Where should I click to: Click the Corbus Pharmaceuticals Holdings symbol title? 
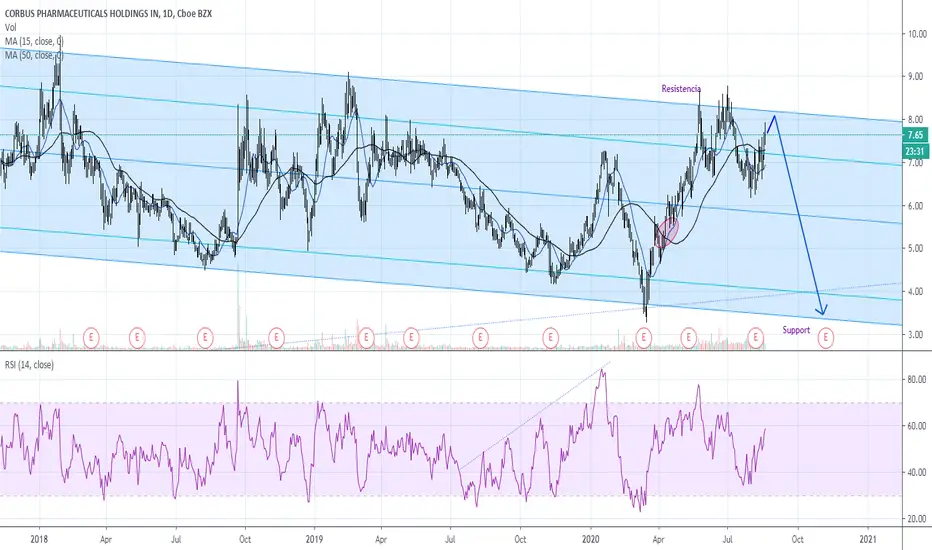tap(81, 14)
